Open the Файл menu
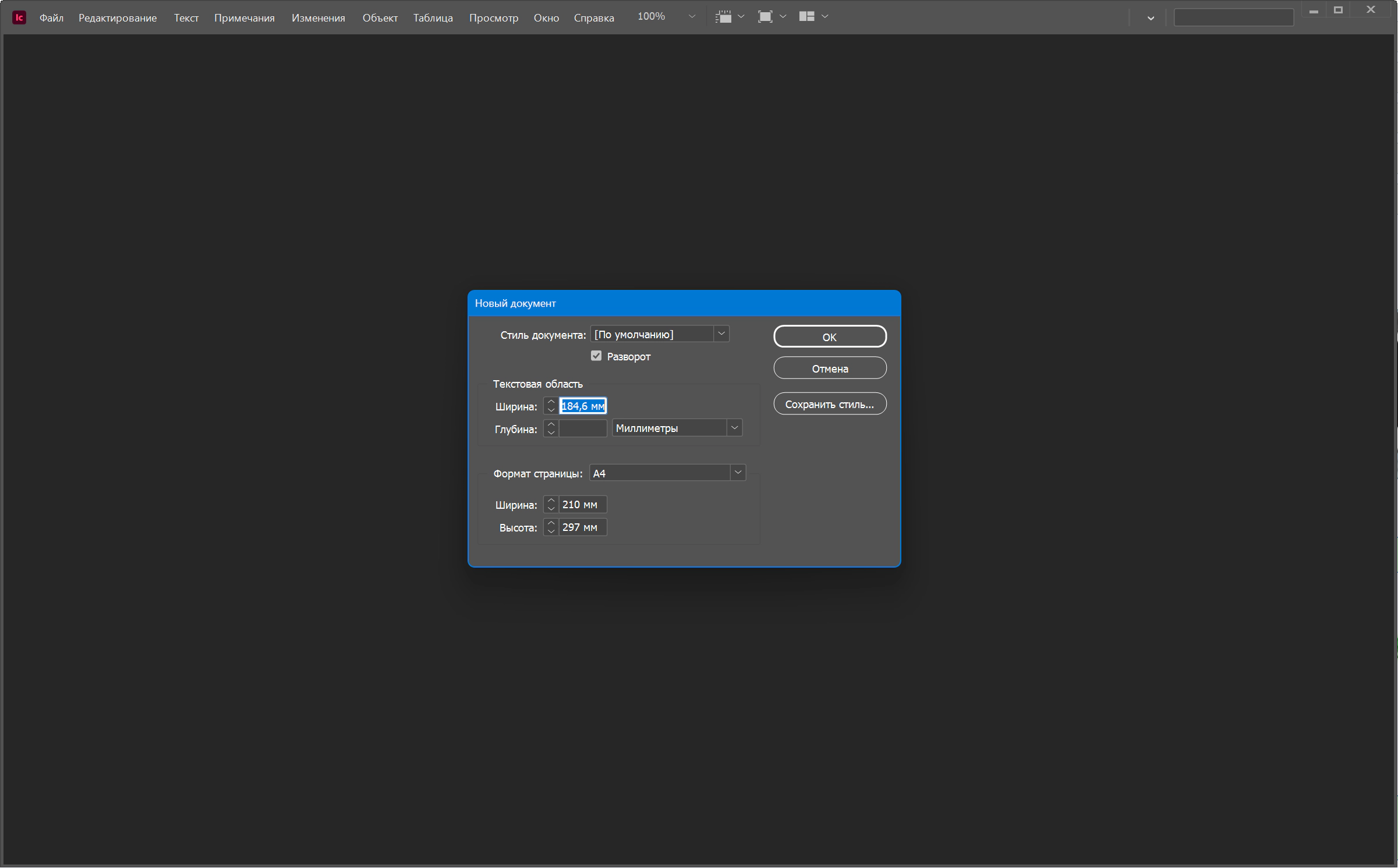 coord(51,18)
